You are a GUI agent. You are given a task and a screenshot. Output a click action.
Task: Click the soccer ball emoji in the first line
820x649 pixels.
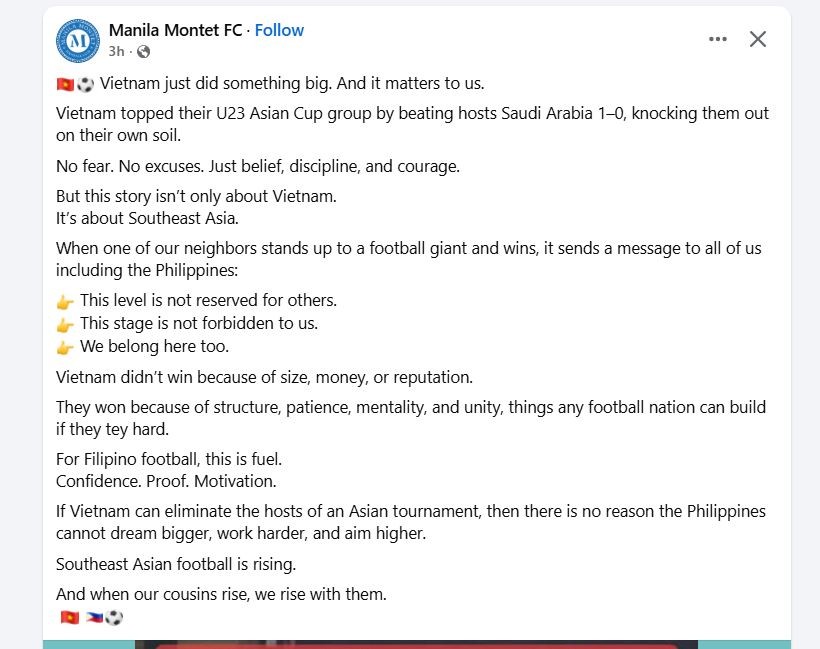[x=85, y=84]
